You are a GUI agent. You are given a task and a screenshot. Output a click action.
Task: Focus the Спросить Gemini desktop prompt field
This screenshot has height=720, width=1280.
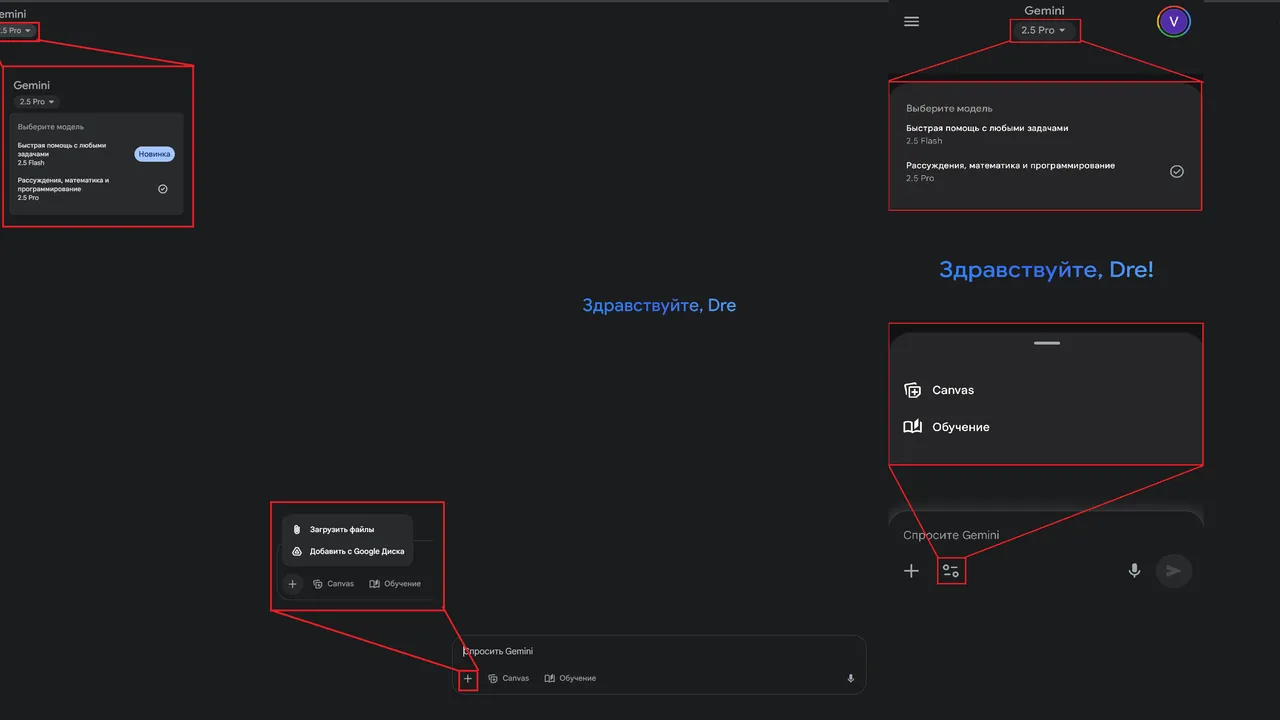pos(658,651)
